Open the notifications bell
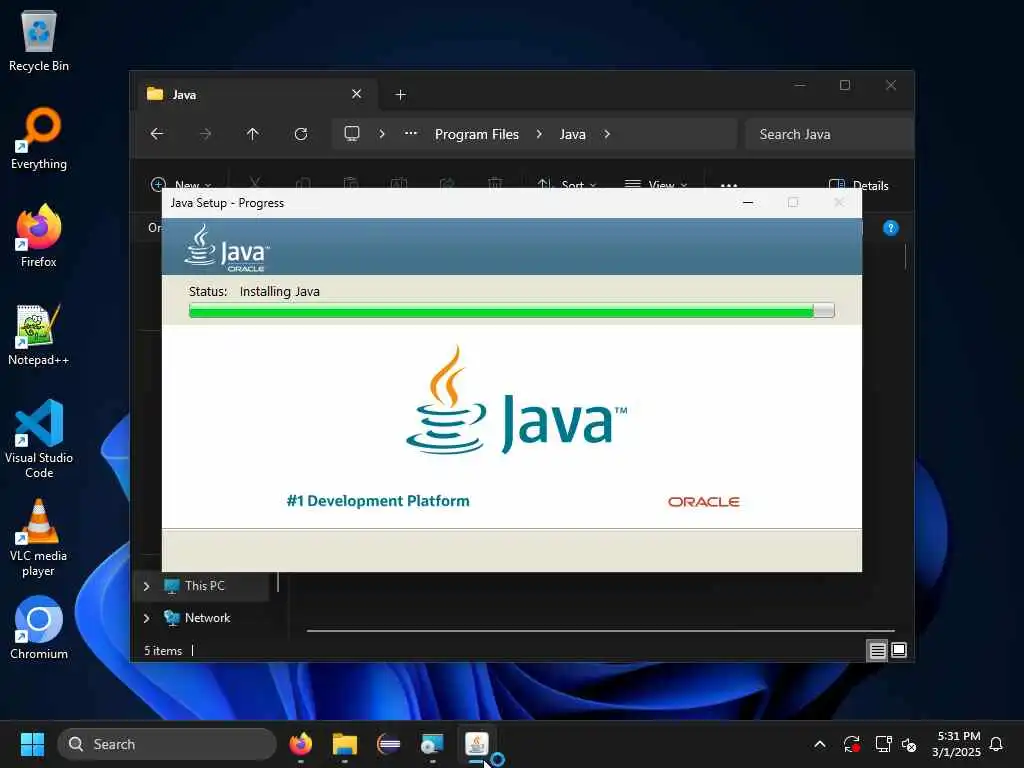Image resolution: width=1024 pixels, height=768 pixels. pyautogui.click(x=997, y=744)
